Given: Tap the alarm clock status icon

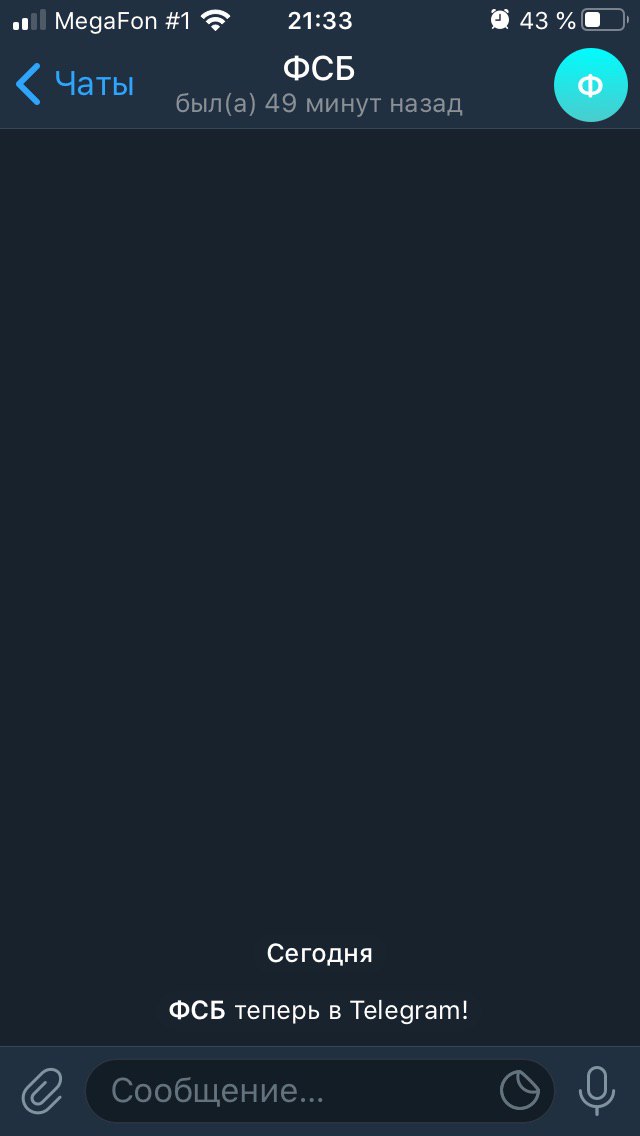Looking at the screenshot, I should 499,20.
